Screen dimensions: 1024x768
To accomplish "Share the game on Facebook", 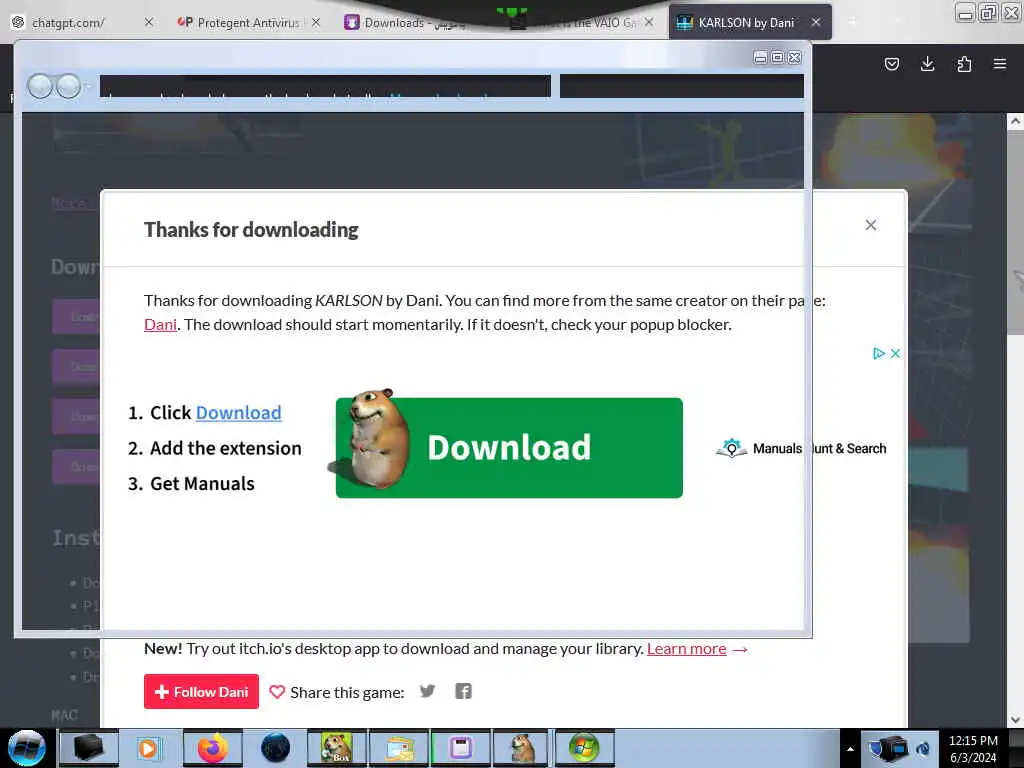I will pos(463,691).
